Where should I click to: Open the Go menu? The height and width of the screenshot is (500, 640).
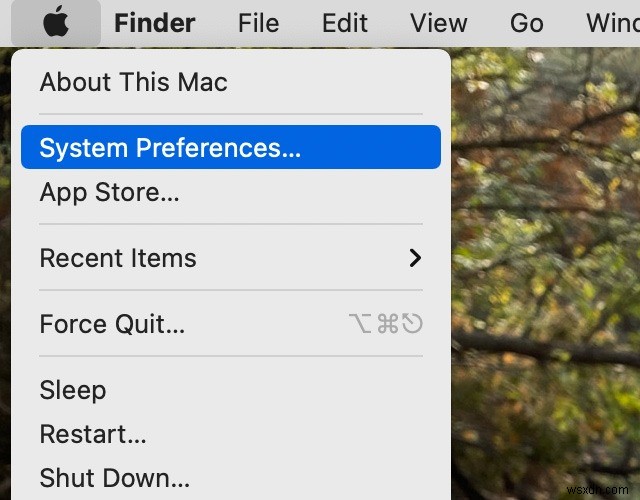point(528,23)
